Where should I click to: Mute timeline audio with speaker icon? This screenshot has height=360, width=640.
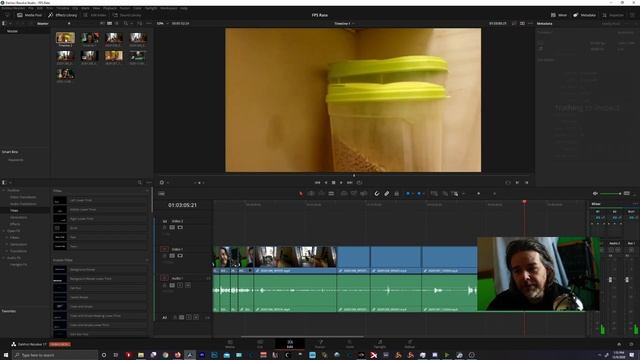click(595, 193)
